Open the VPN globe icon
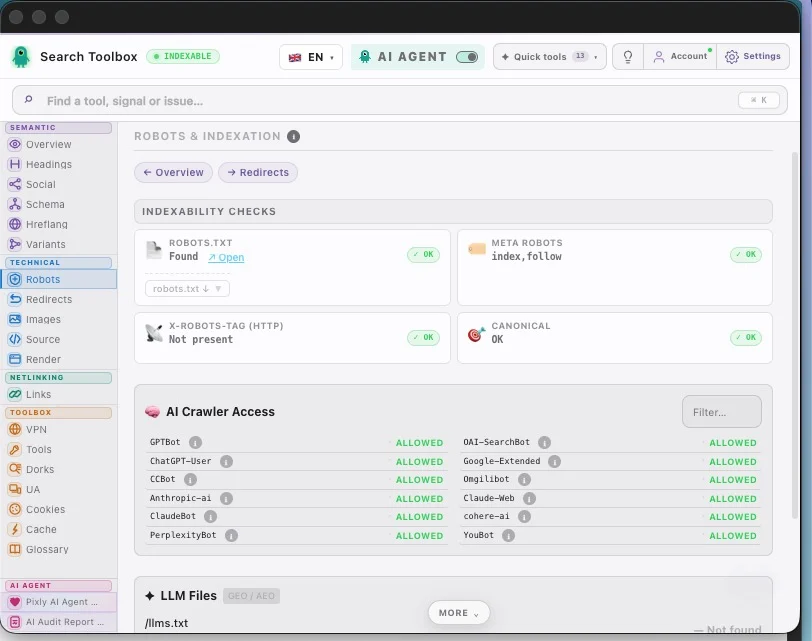Image resolution: width=812 pixels, height=641 pixels. click(15, 429)
